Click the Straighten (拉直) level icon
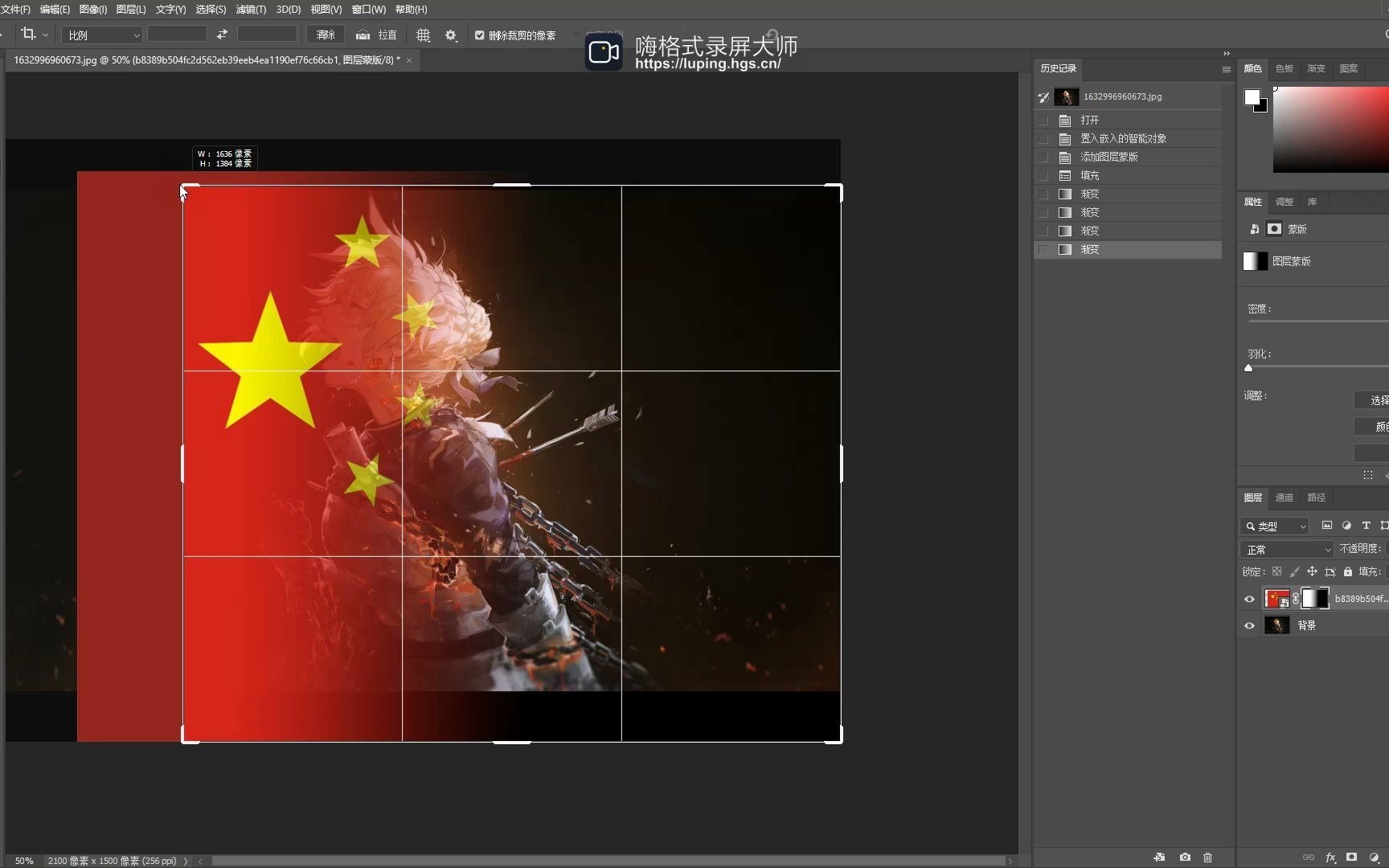Screen dimensions: 1389x868 pyautogui.click(x=363, y=35)
